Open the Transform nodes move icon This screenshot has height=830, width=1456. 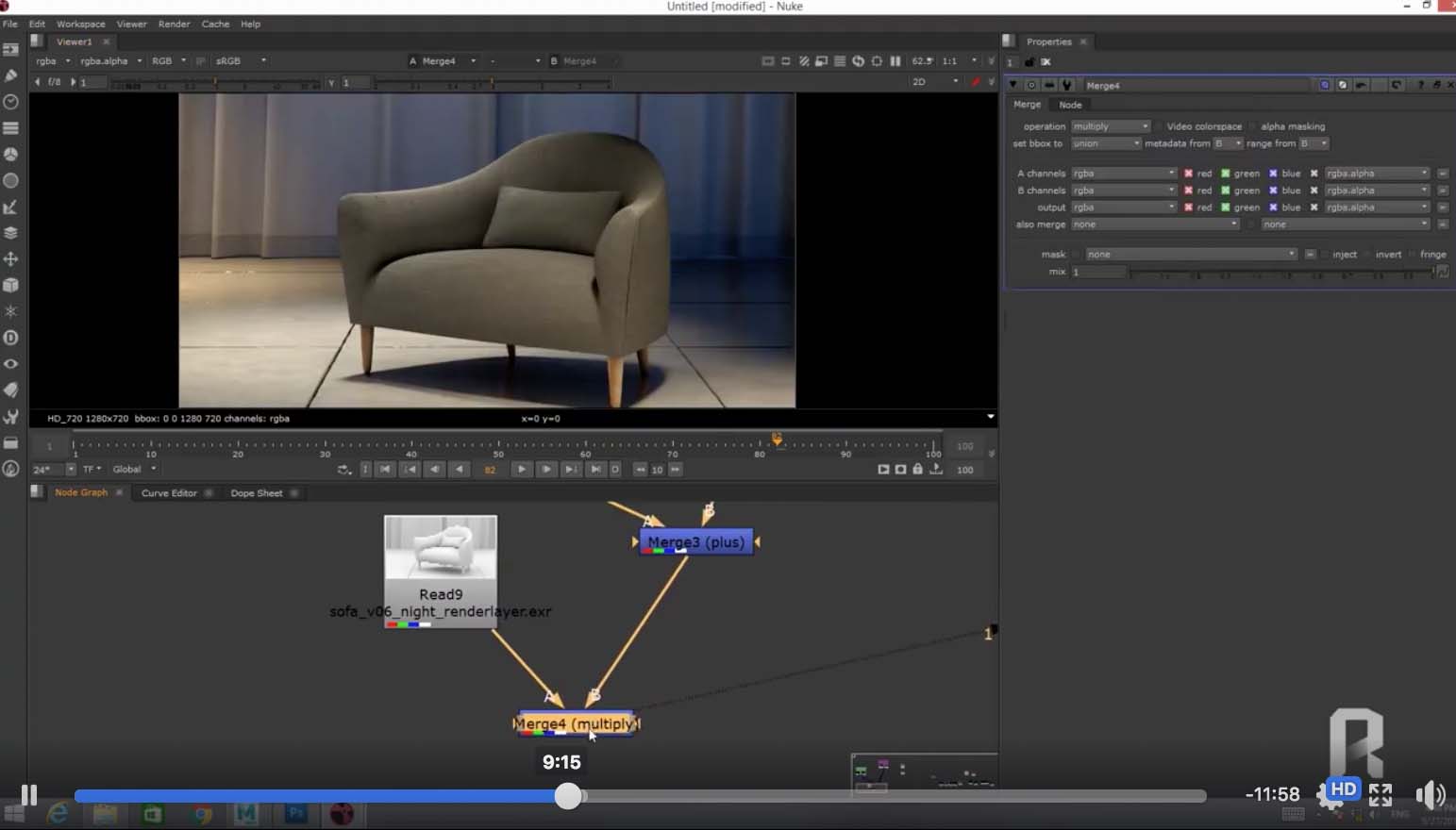11,258
